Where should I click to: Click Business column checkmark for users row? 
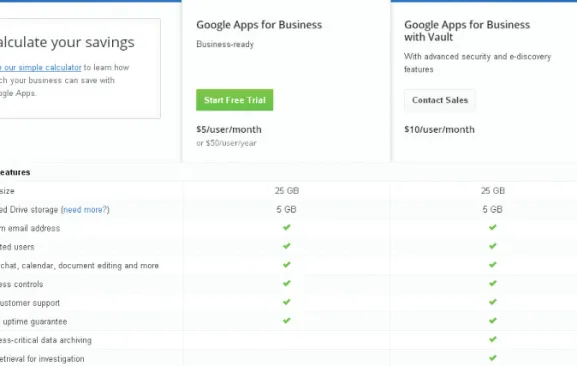287,246
